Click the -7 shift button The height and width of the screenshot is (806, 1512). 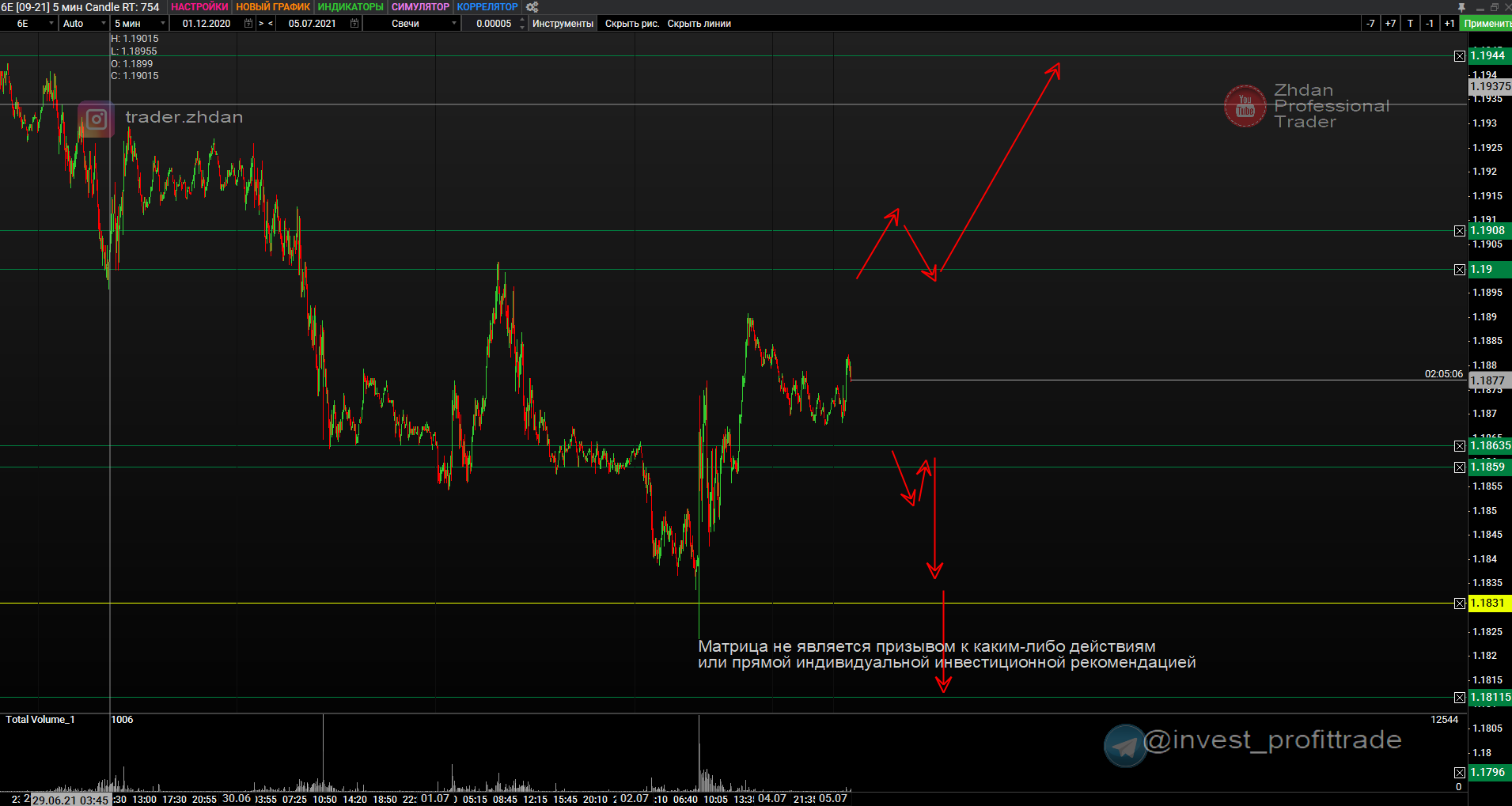click(1370, 24)
